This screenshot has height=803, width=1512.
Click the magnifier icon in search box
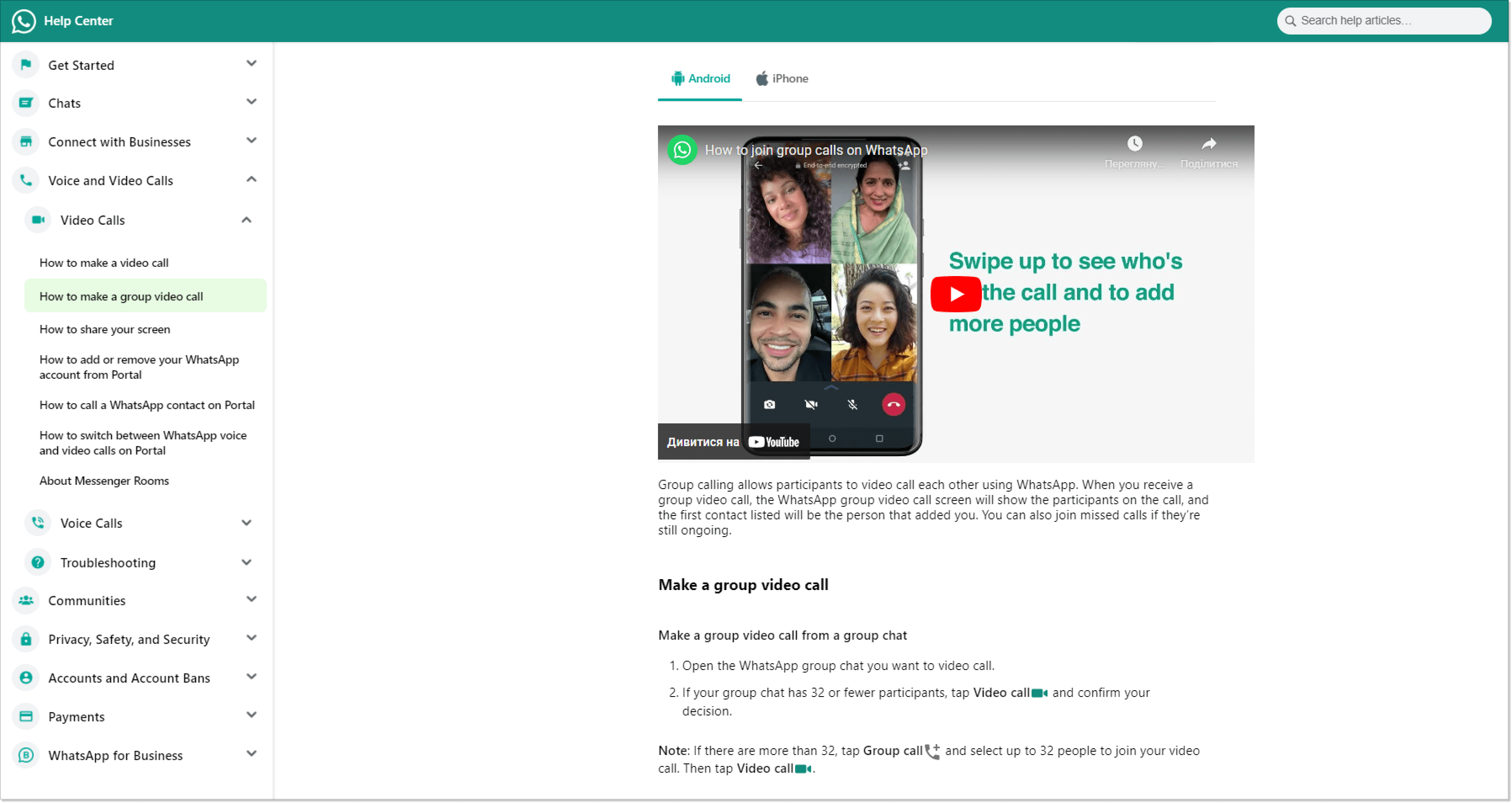tap(1290, 21)
